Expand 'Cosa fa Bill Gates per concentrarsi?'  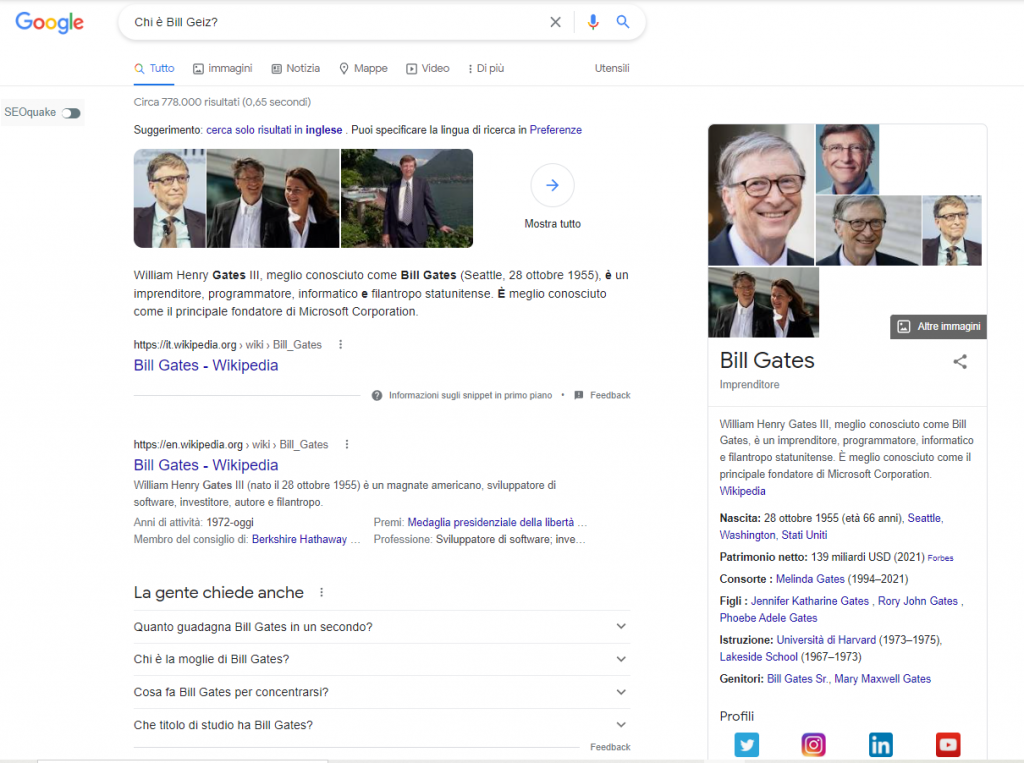coord(381,692)
